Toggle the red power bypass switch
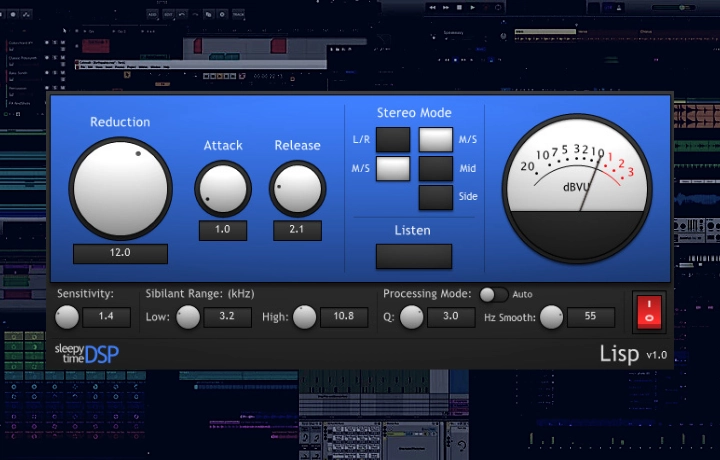Image resolution: width=720 pixels, height=460 pixels. (x=649, y=312)
